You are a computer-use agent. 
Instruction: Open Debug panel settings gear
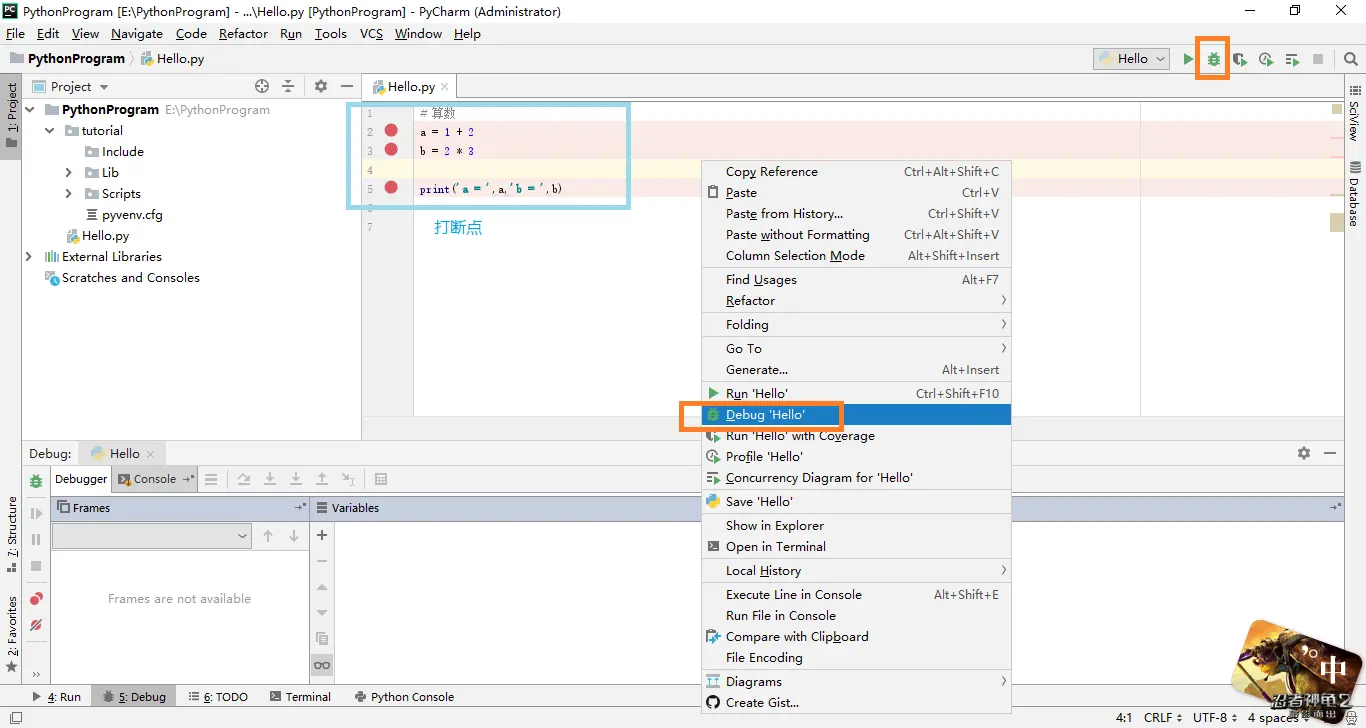pyautogui.click(x=1304, y=453)
